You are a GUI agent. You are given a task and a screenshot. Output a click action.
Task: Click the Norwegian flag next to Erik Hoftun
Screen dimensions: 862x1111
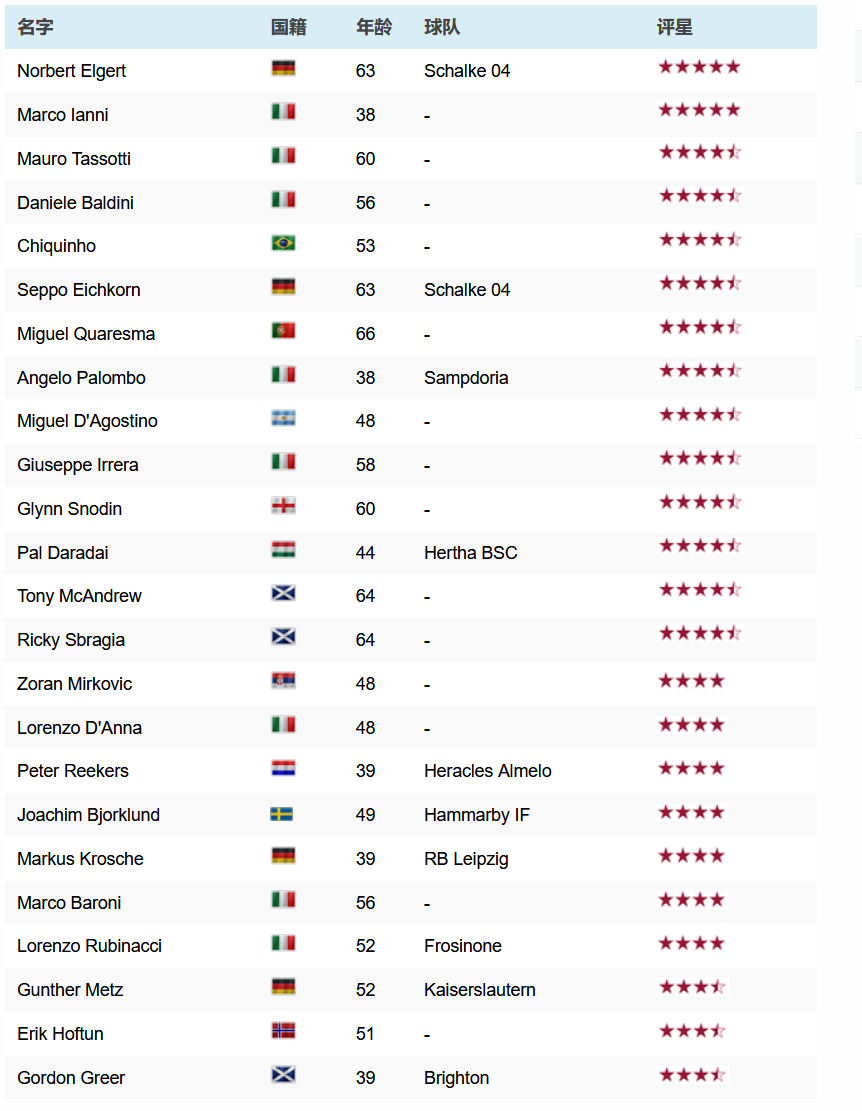point(283,1031)
